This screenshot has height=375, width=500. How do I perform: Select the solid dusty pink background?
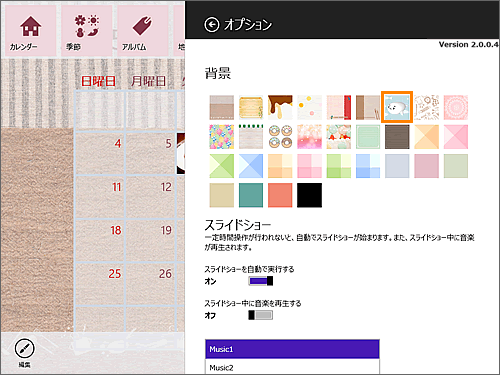[x=427, y=166]
